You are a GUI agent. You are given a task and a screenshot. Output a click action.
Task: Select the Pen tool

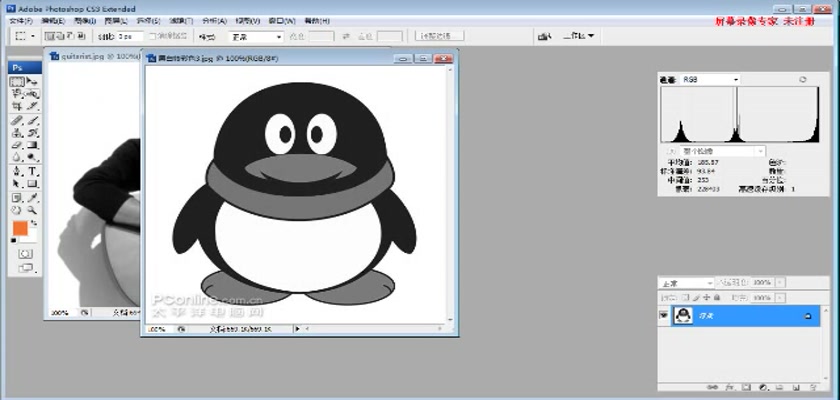pyautogui.click(x=18, y=171)
